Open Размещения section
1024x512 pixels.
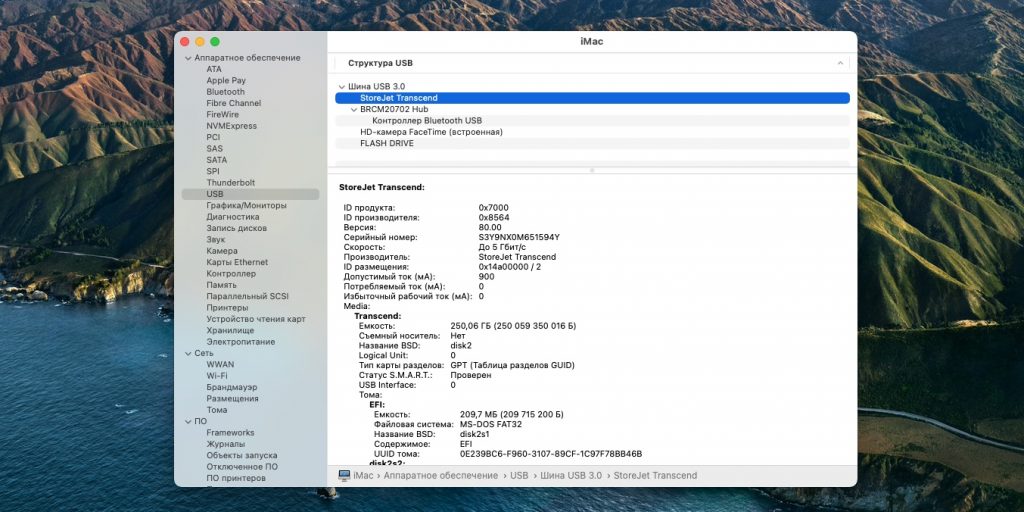point(232,399)
